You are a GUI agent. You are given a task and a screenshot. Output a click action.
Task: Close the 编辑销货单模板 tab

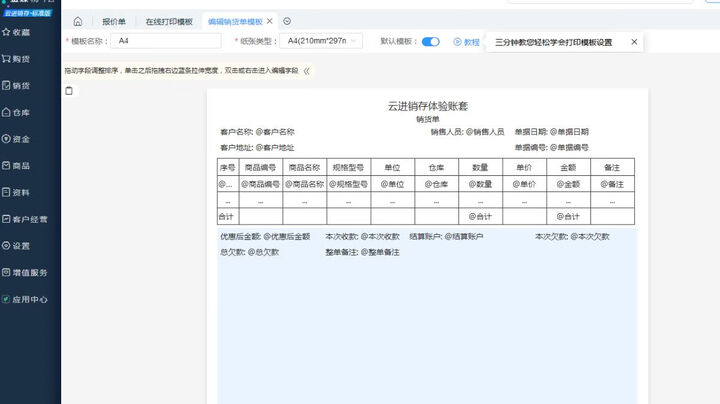[x=270, y=21]
